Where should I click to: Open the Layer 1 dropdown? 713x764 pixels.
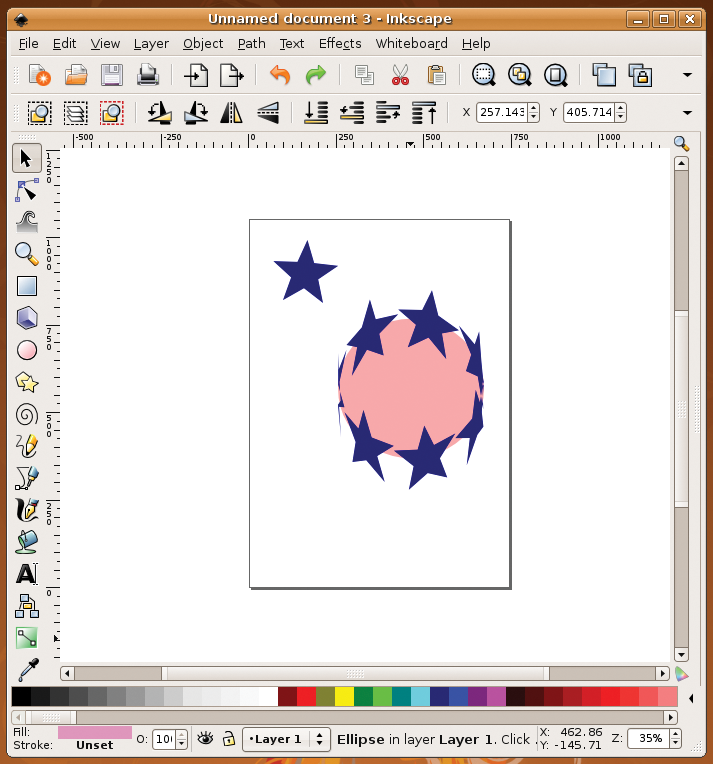point(286,739)
